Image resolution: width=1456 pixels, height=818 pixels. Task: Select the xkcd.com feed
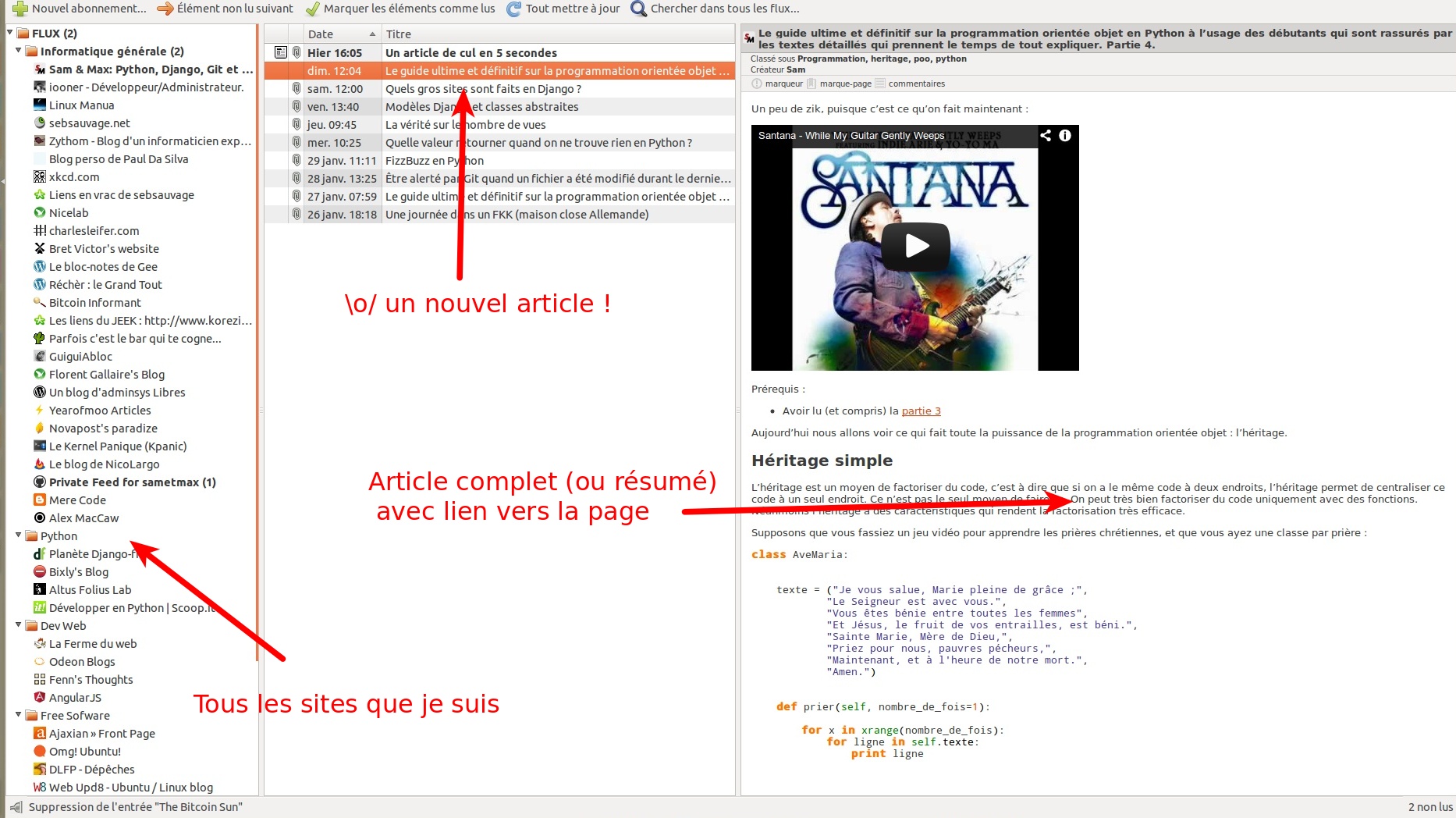[74, 177]
